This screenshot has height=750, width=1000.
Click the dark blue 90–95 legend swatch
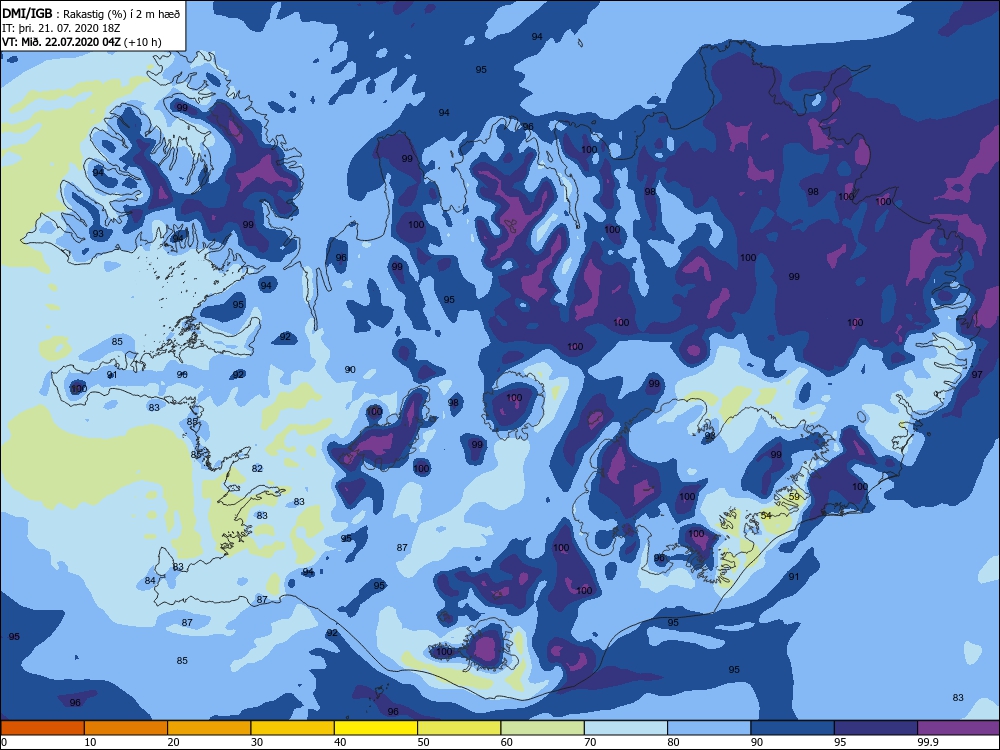click(793, 728)
